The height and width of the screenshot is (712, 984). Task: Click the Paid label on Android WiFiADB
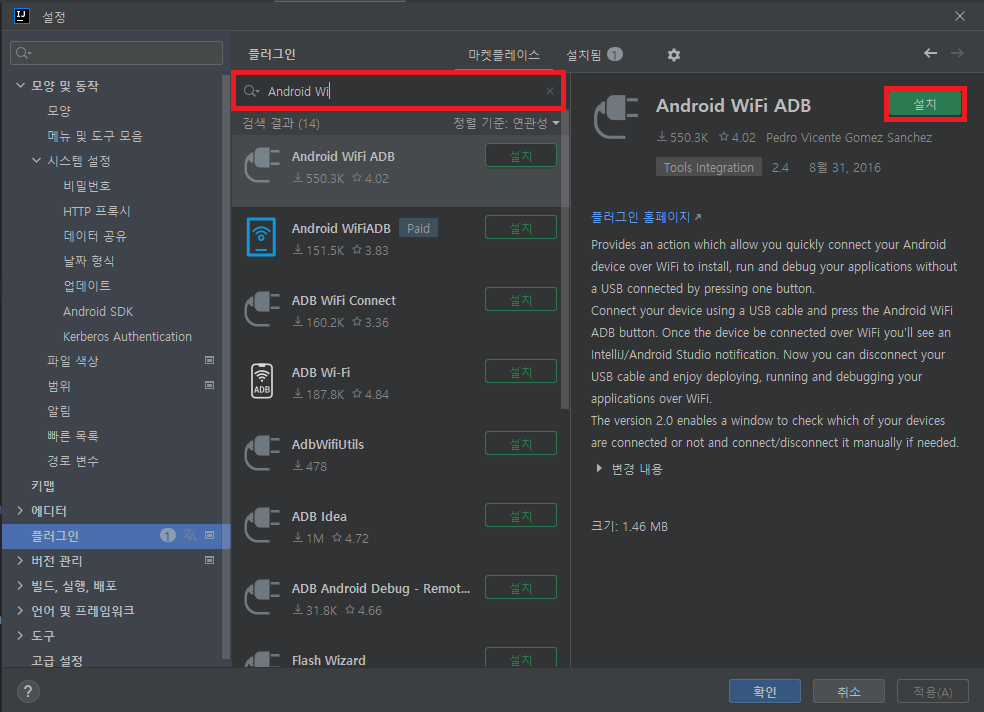pos(419,228)
